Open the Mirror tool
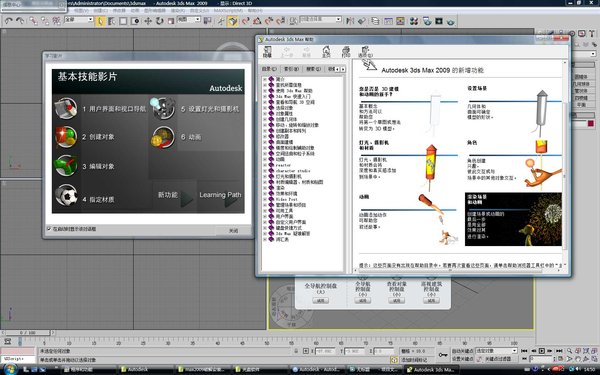 350,21
